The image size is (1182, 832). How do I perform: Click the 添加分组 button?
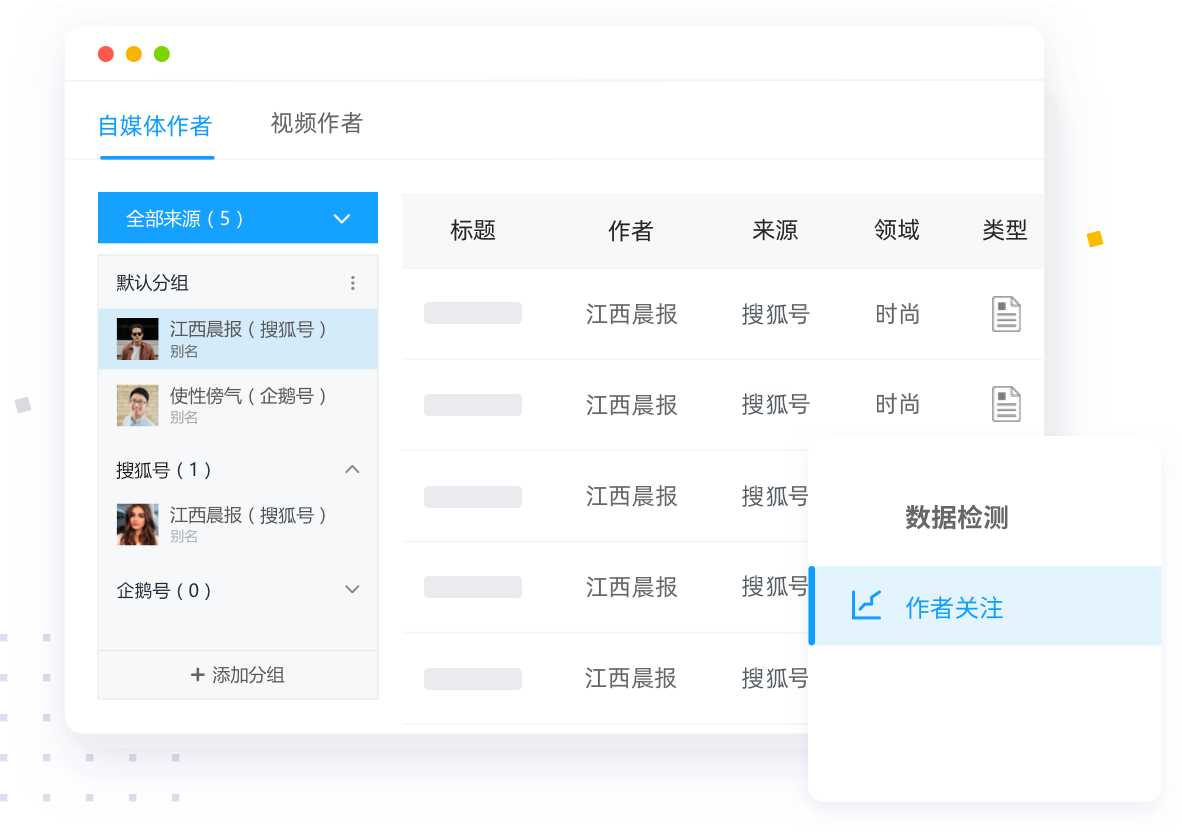pyautogui.click(x=238, y=675)
